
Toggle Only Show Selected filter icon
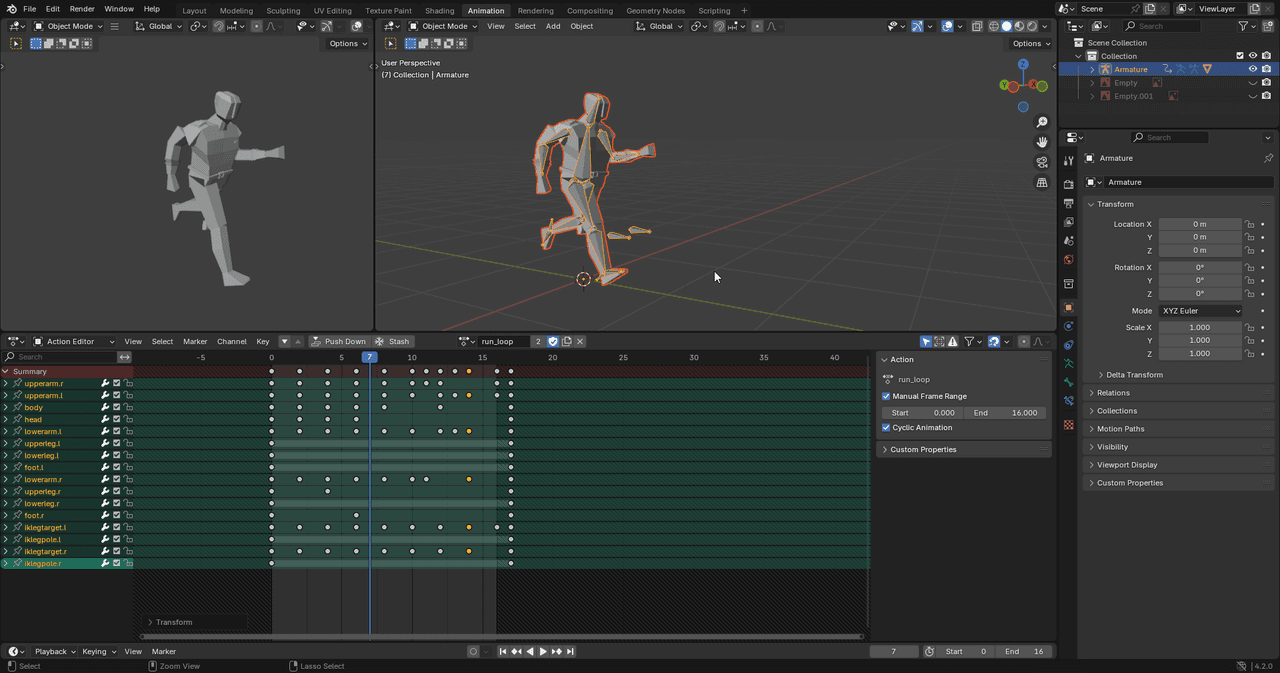[x=926, y=341]
